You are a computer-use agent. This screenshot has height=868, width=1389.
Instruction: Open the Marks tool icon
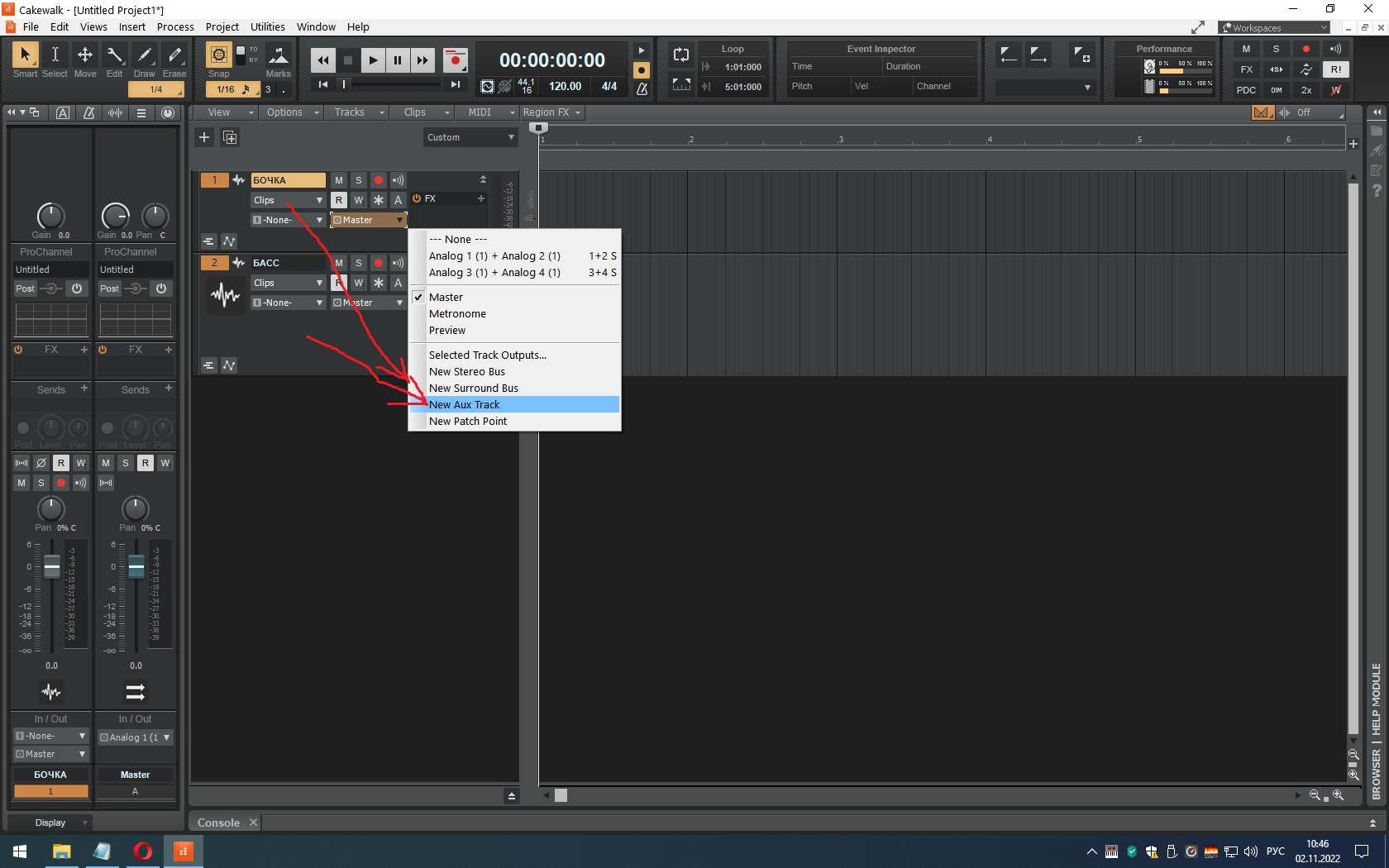[279, 55]
